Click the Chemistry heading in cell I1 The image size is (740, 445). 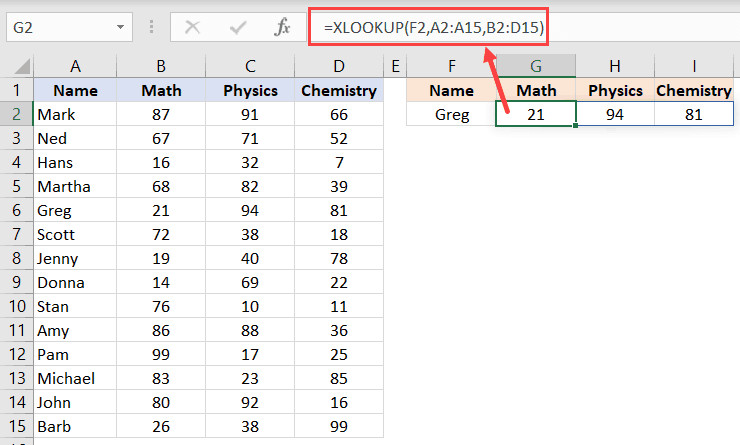coord(694,90)
